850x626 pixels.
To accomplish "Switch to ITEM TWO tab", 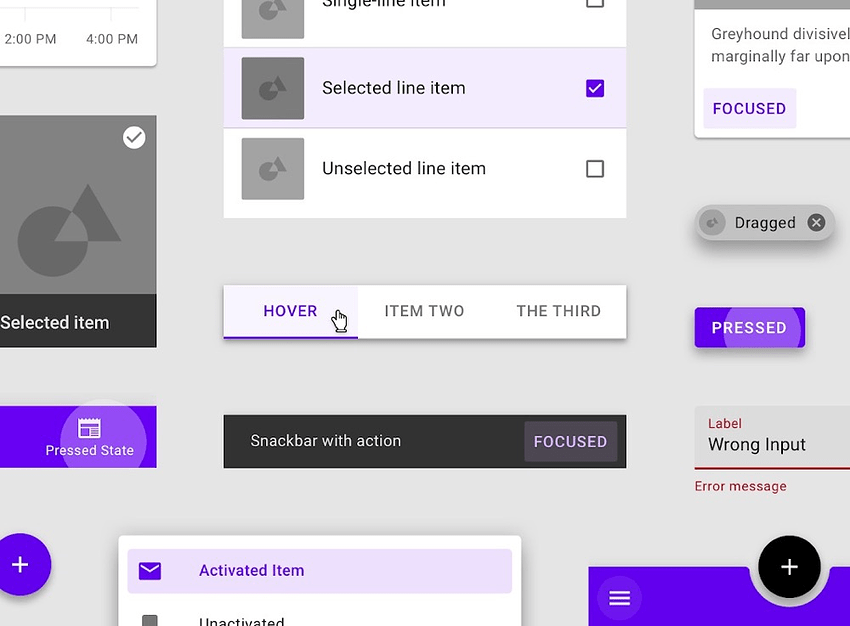I will 424,312.
